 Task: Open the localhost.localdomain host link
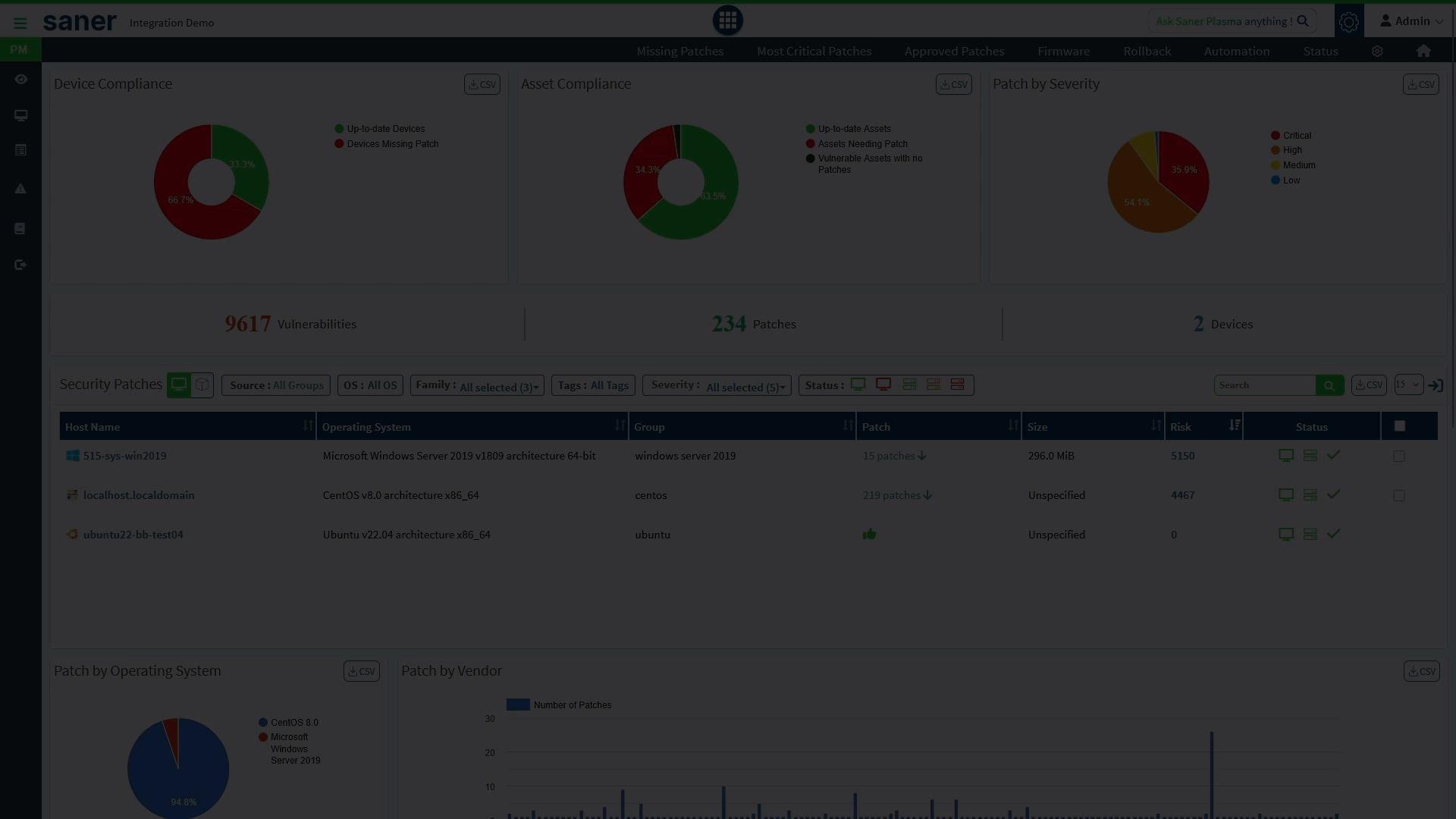139,495
